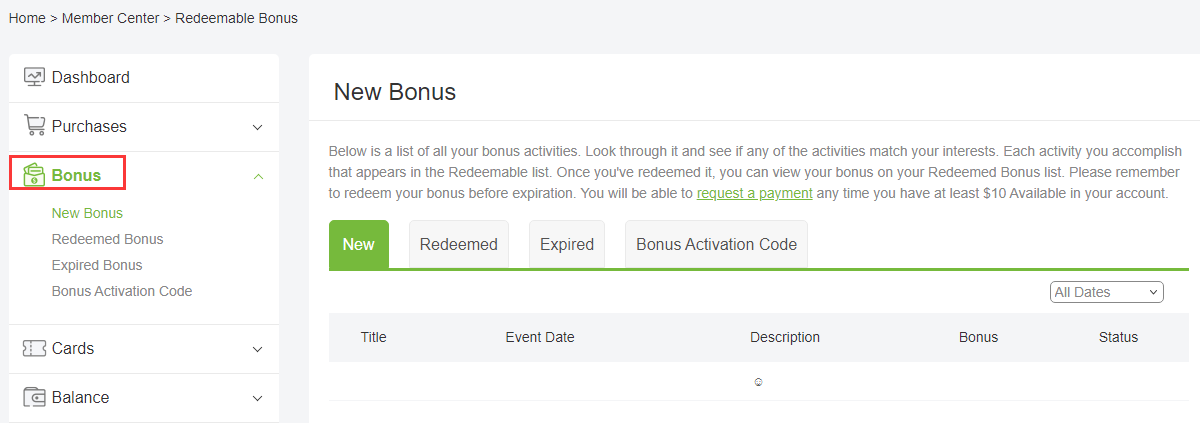Follow the request a payment link
Image resolution: width=1200 pixels, height=423 pixels.
[x=754, y=193]
